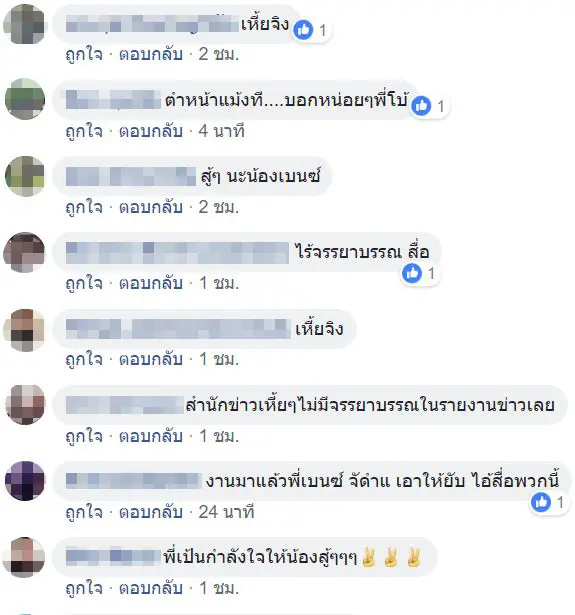Click 'ตอบกลับ' under 'สำนักข่าวเหี้ยๆ' comment

point(151,436)
